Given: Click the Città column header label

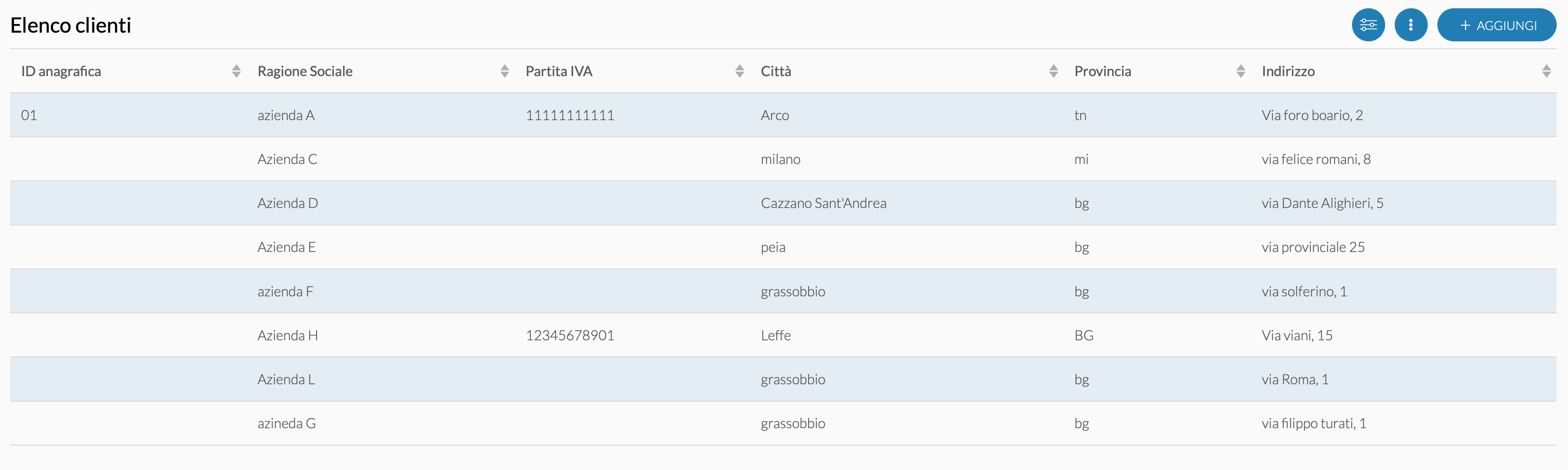Looking at the screenshot, I should coord(776,71).
